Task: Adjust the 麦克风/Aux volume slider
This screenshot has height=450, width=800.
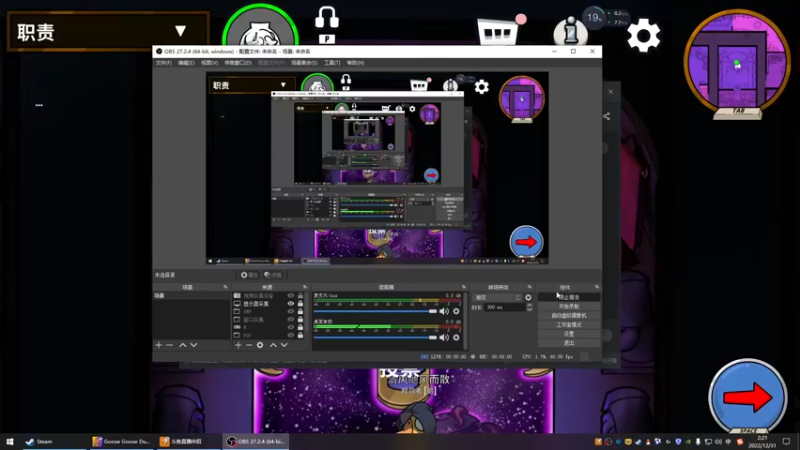Action: pyautogui.click(x=376, y=311)
